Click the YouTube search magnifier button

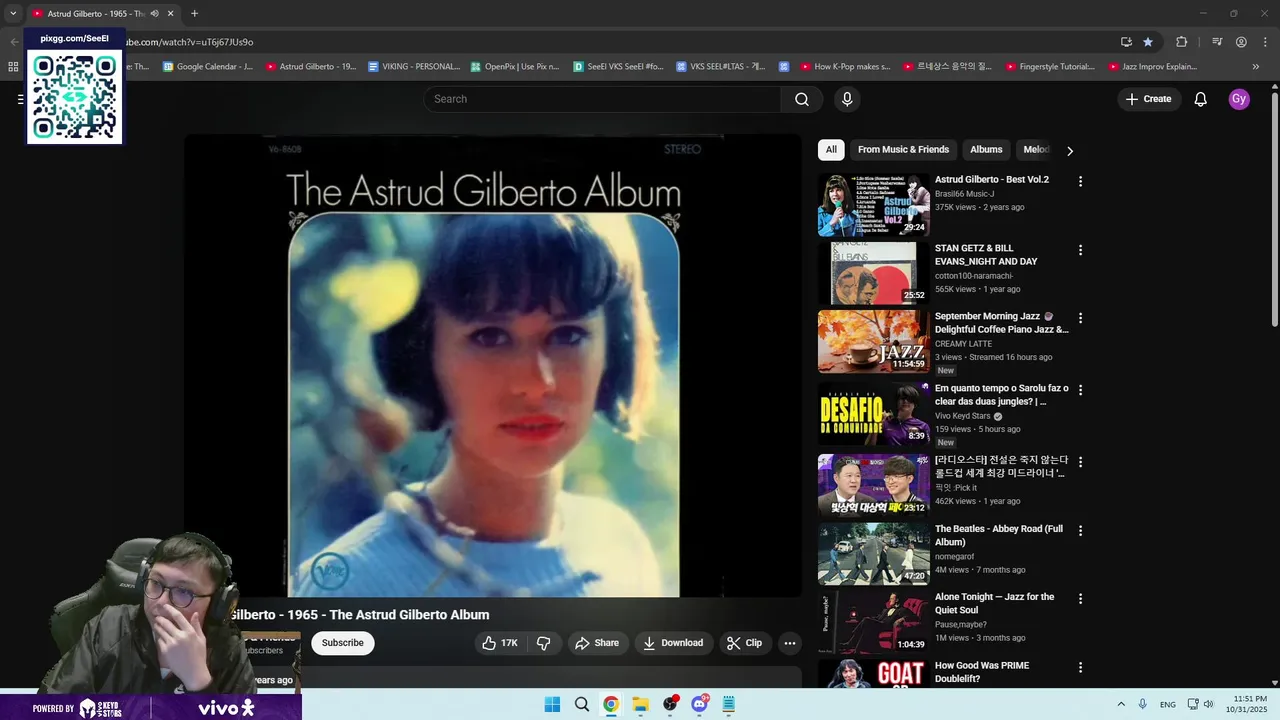point(802,99)
